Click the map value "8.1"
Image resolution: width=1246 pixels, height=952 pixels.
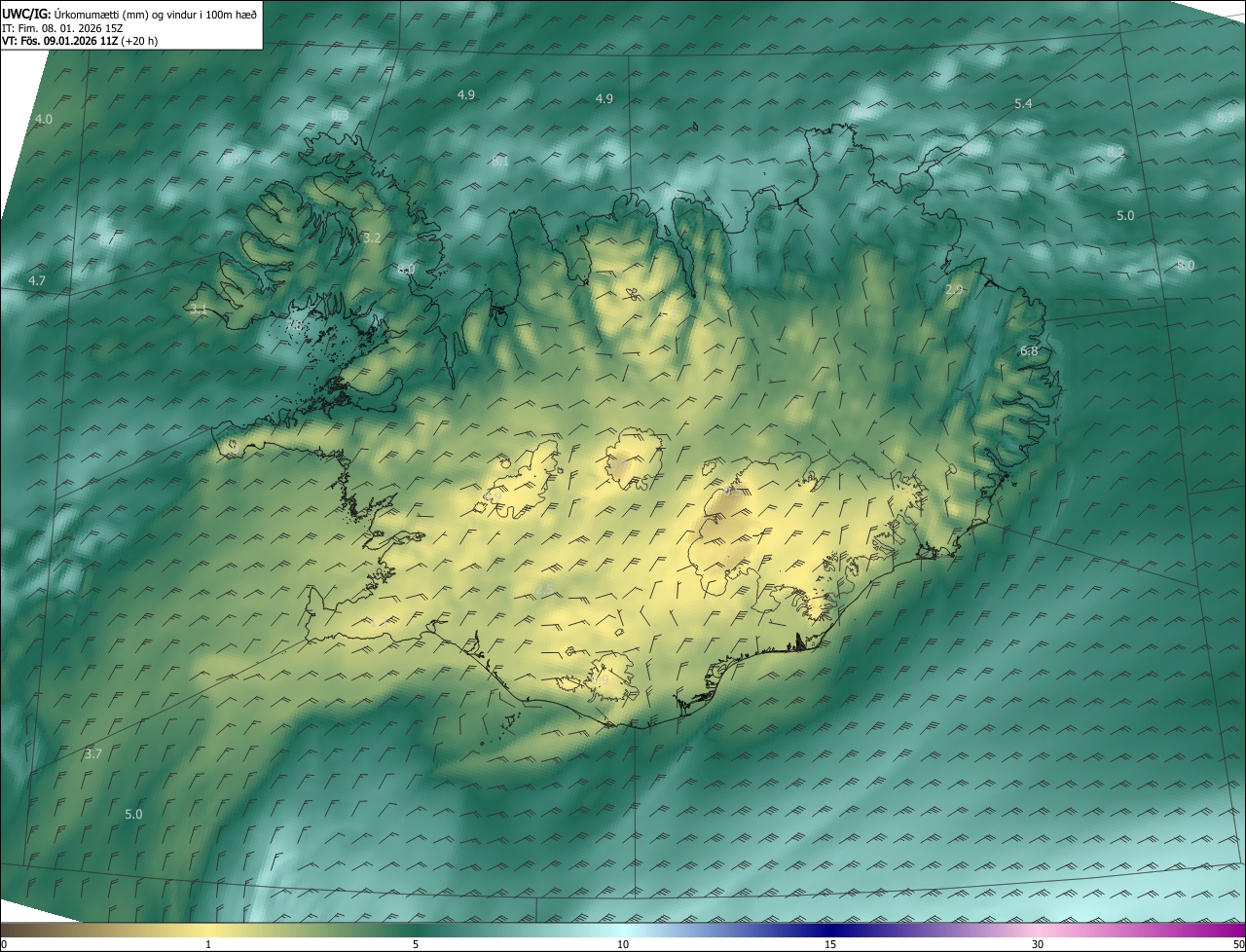500,162
